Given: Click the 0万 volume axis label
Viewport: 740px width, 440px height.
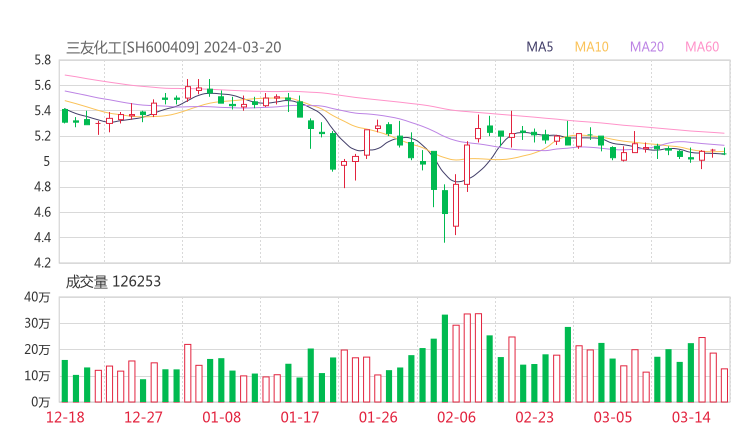Looking at the screenshot, I should (41, 402).
